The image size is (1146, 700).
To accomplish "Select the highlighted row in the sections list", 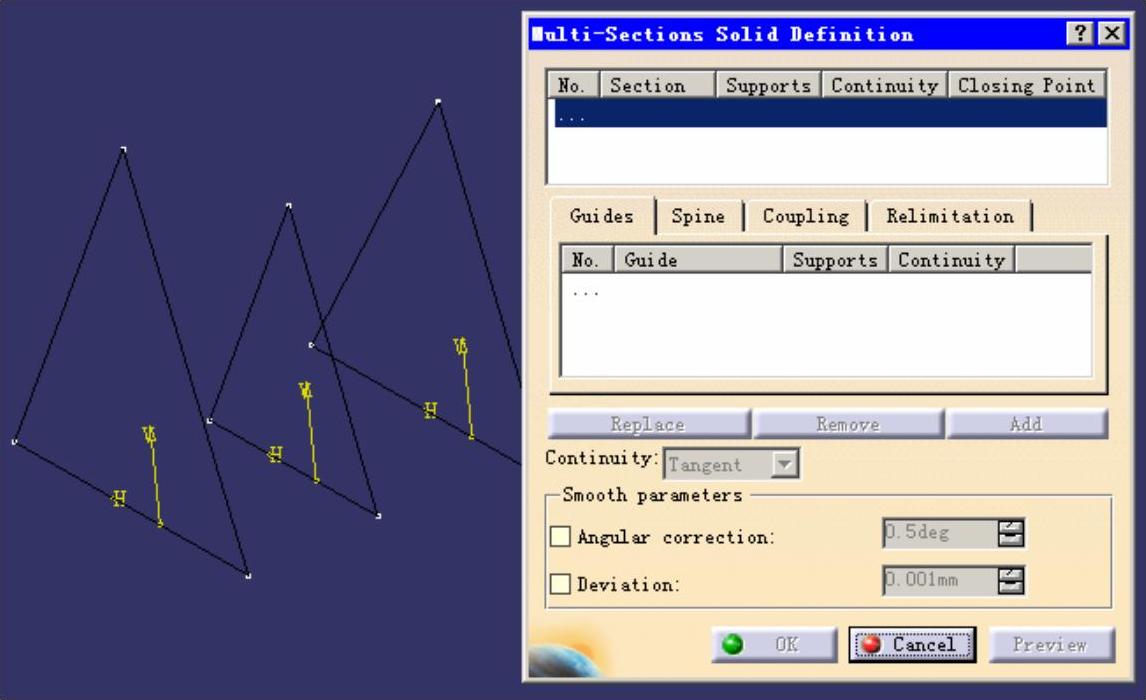I will coord(830,114).
